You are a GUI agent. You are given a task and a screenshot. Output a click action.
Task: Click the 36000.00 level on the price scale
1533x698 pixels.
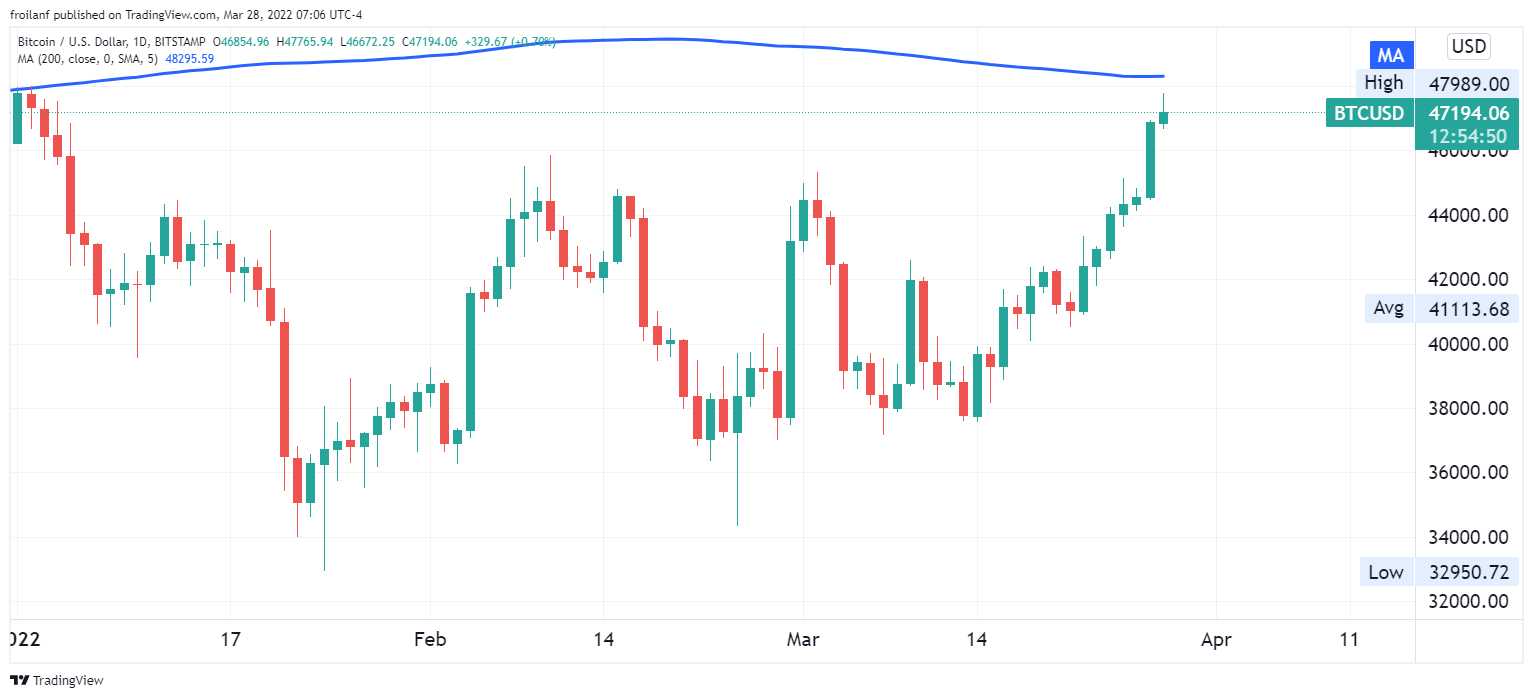pos(1468,472)
